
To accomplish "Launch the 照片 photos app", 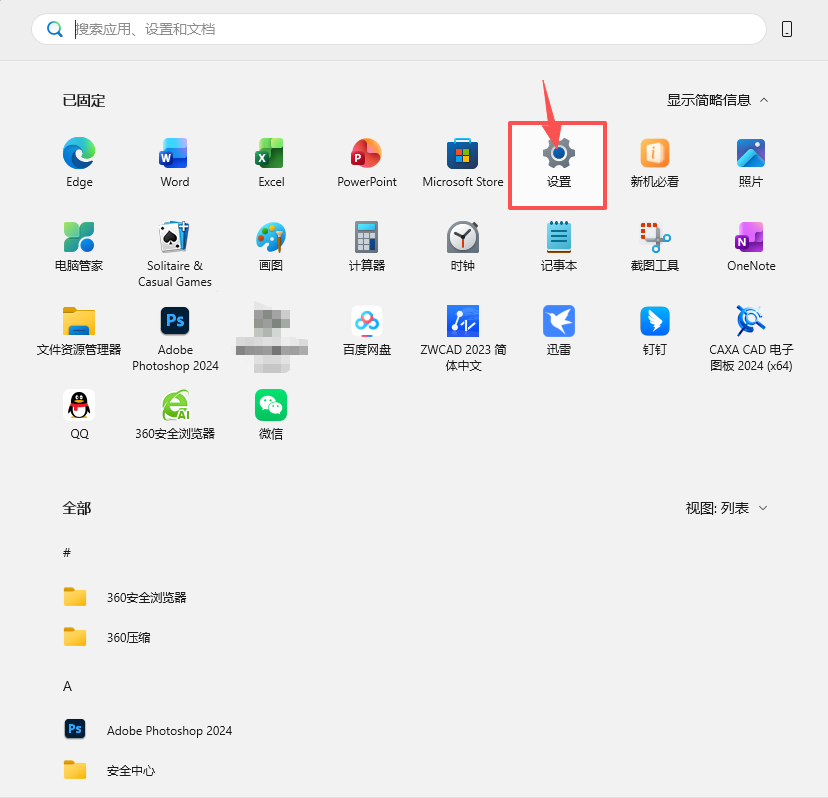I will tap(750, 163).
